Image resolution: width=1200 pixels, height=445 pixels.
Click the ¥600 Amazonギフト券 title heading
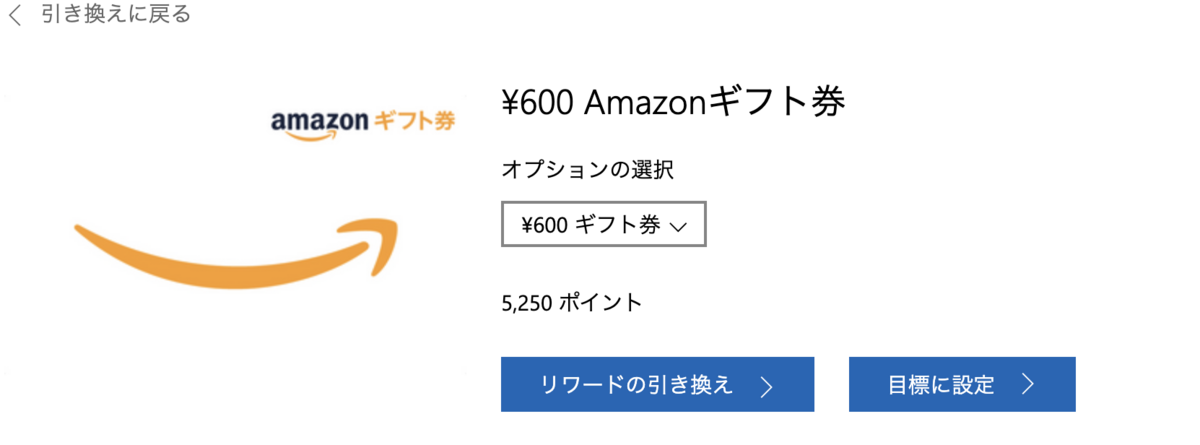tap(673, 101)
